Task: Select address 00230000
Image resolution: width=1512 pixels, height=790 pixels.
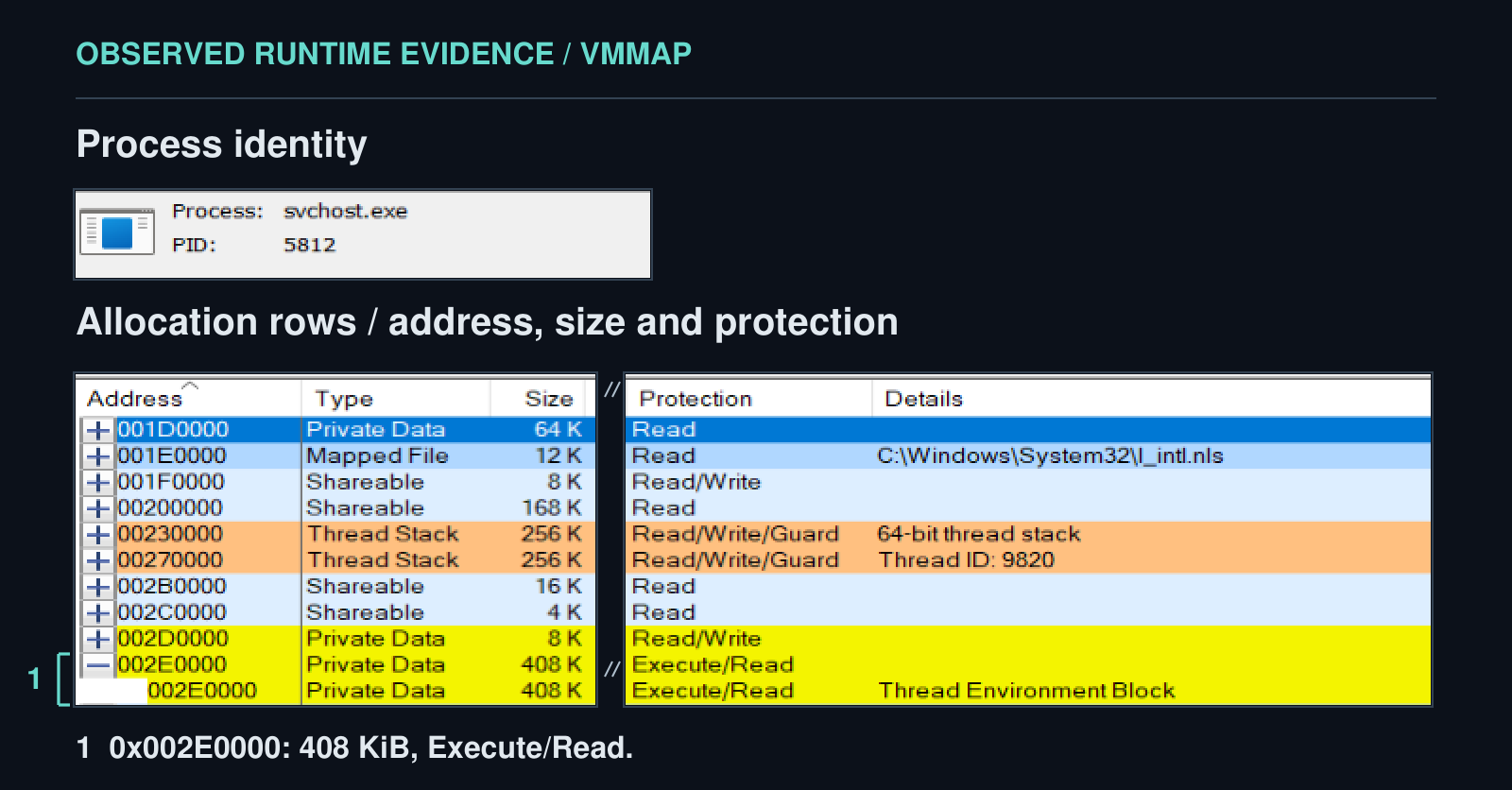Action: 170,535
